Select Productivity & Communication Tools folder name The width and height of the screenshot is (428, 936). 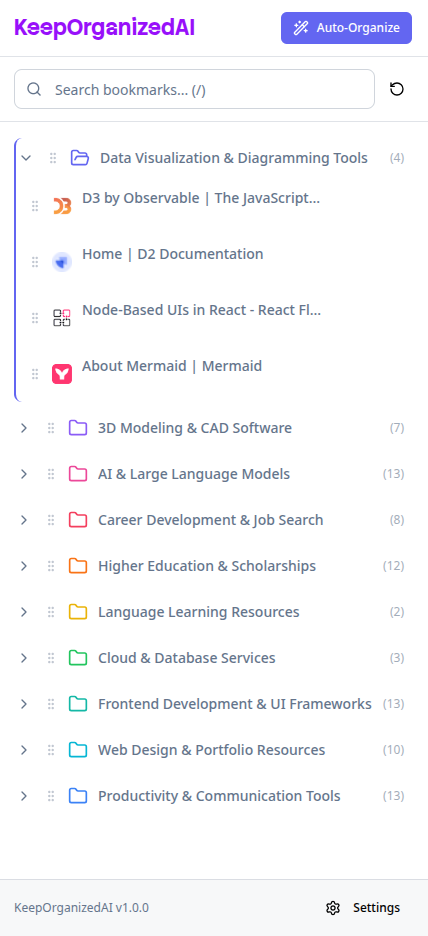pos(219,796)
